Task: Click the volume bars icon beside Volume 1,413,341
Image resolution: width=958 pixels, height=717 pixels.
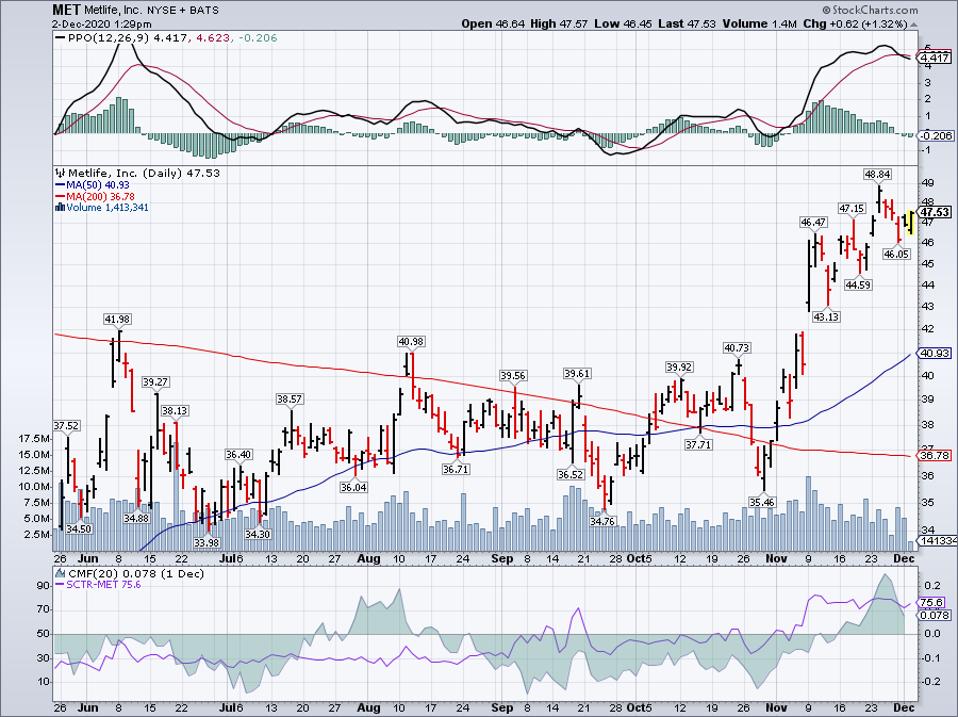Action: click(x=60, y=208)
